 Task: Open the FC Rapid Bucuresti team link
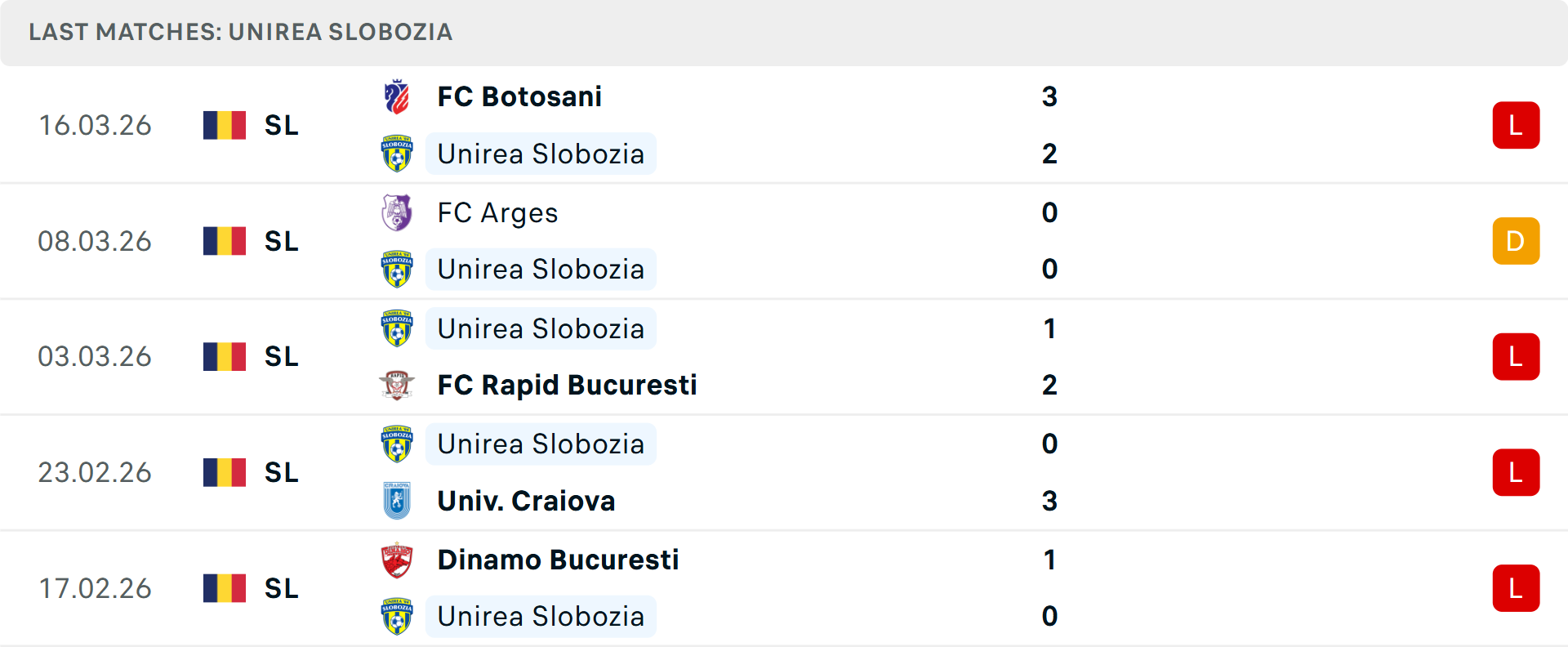567,385
